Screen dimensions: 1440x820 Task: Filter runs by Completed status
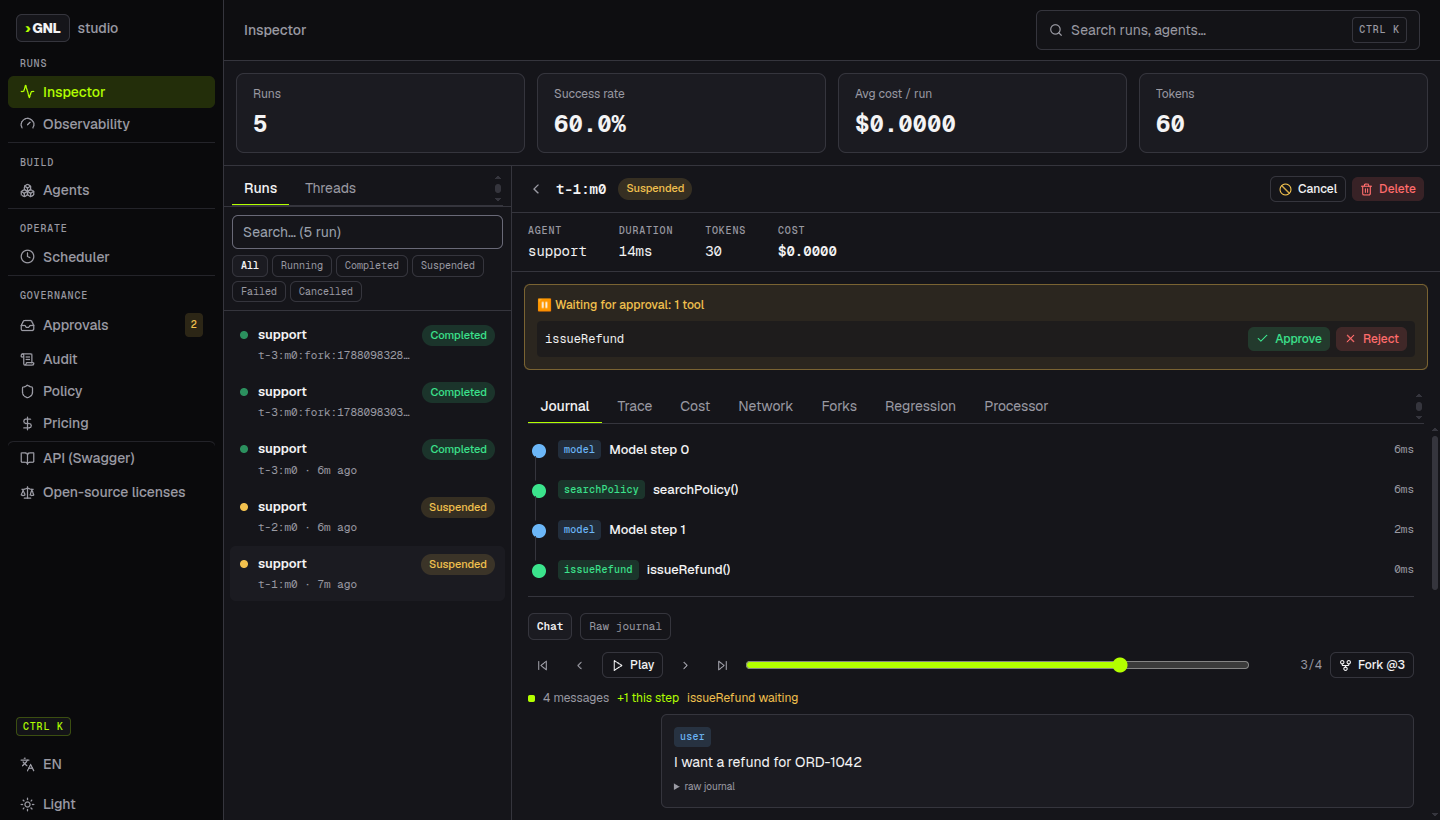click(x=371, y=266)
